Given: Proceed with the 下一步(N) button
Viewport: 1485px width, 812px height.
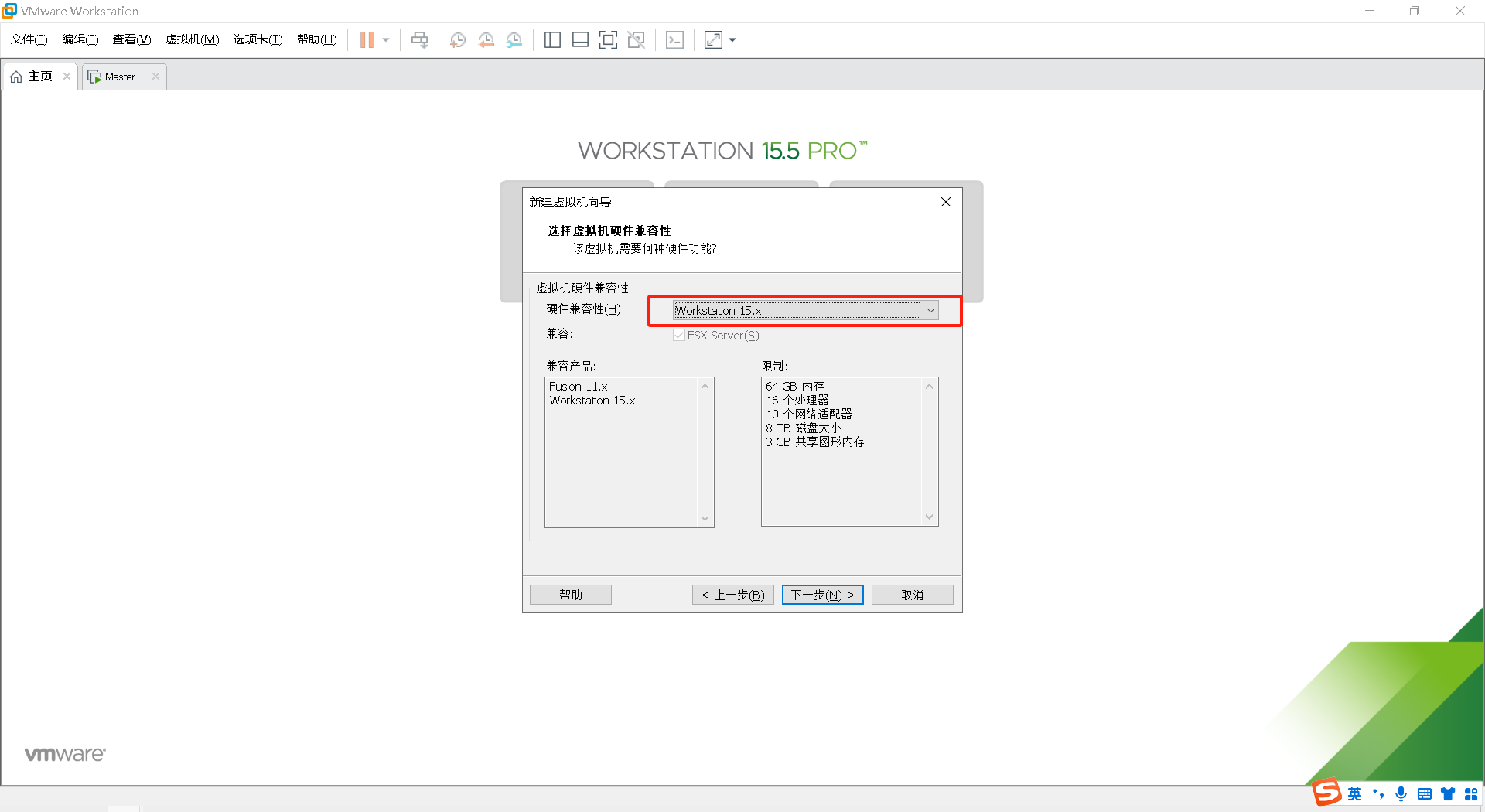Looking at the screenshot, I should pos(823,595).
